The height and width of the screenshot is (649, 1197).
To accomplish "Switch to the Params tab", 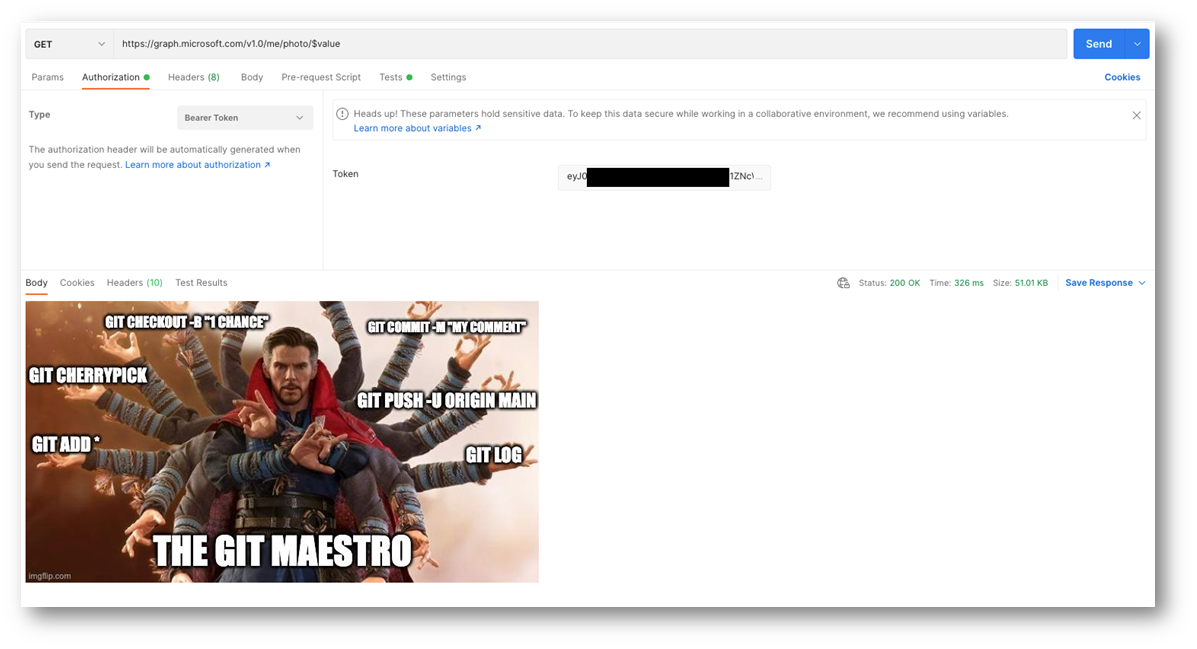I will [47, 77].
